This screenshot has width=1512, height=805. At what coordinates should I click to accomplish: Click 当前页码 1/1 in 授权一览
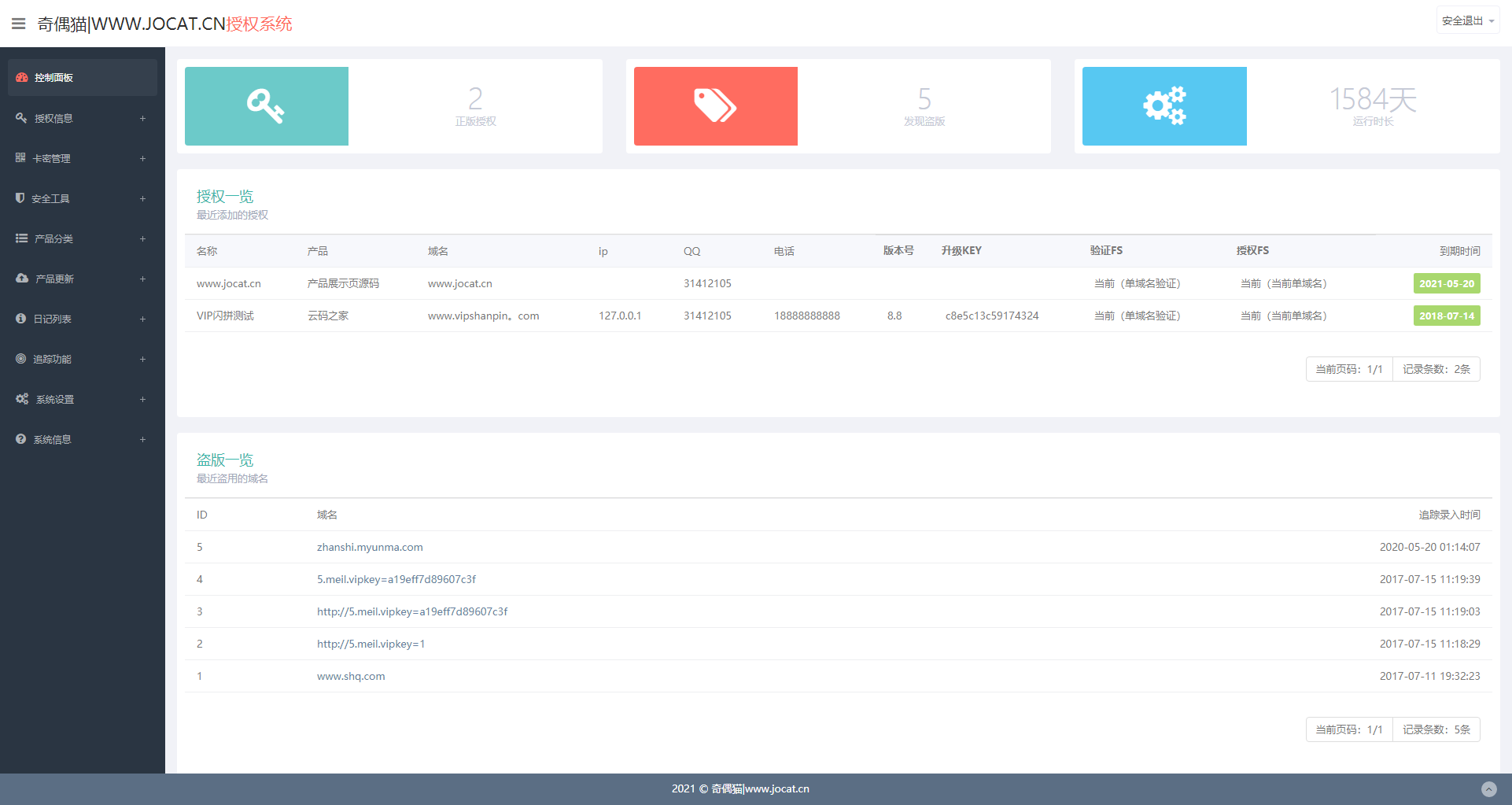pyautogui.click(x=1349, y=369)
